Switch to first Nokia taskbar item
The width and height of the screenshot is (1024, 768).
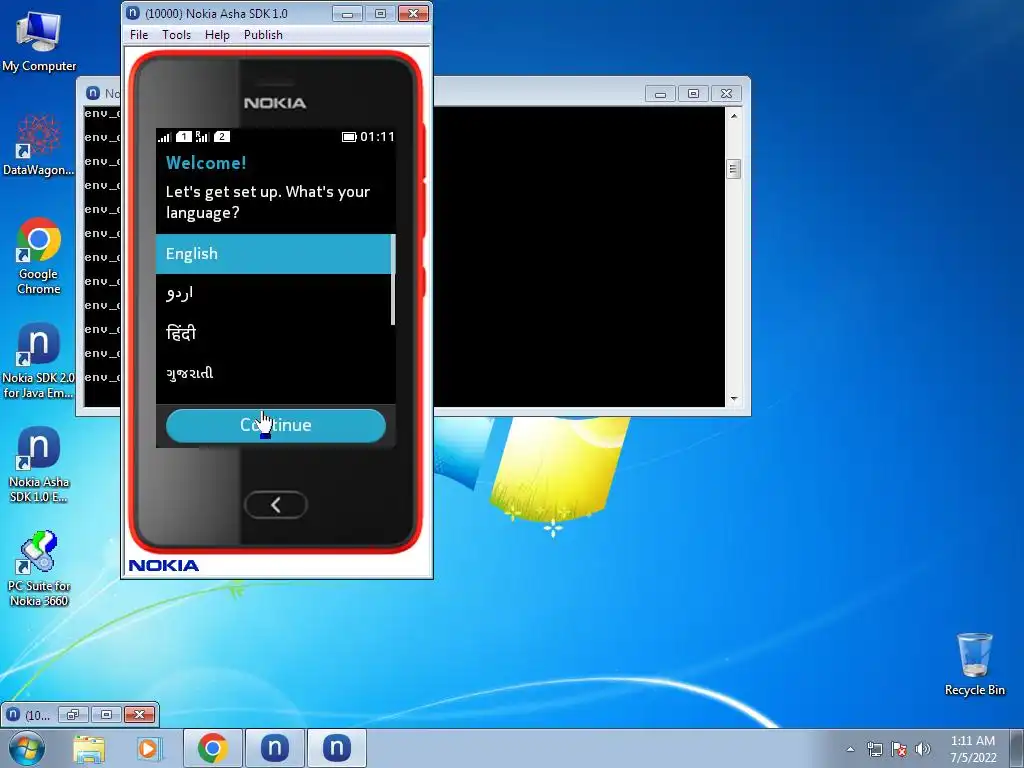tap(274, 748)
